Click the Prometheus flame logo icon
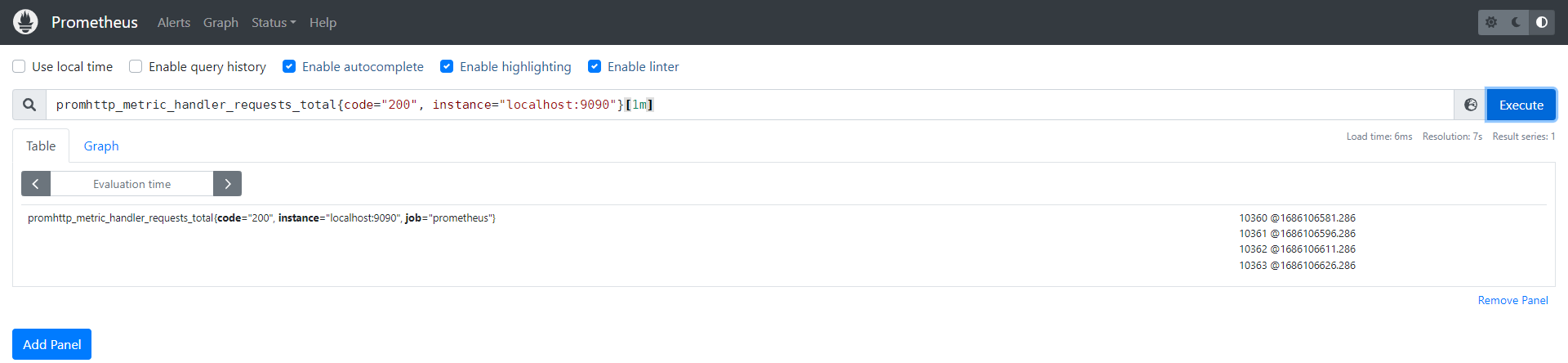The image size is (1568, 363). click(25, 22)
